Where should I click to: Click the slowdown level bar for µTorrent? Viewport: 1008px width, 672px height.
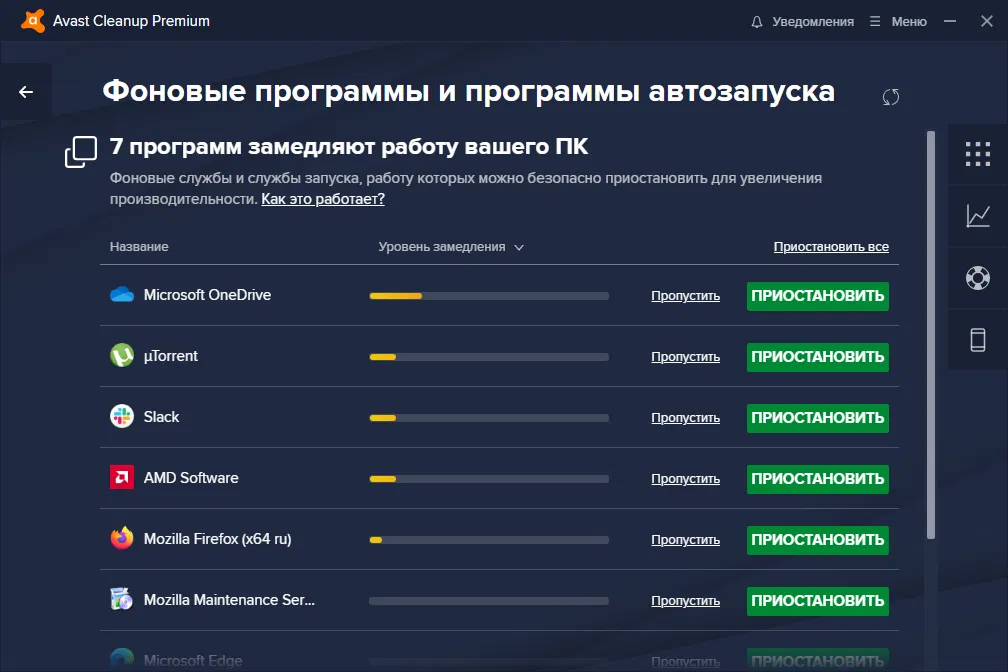[488, 356]
